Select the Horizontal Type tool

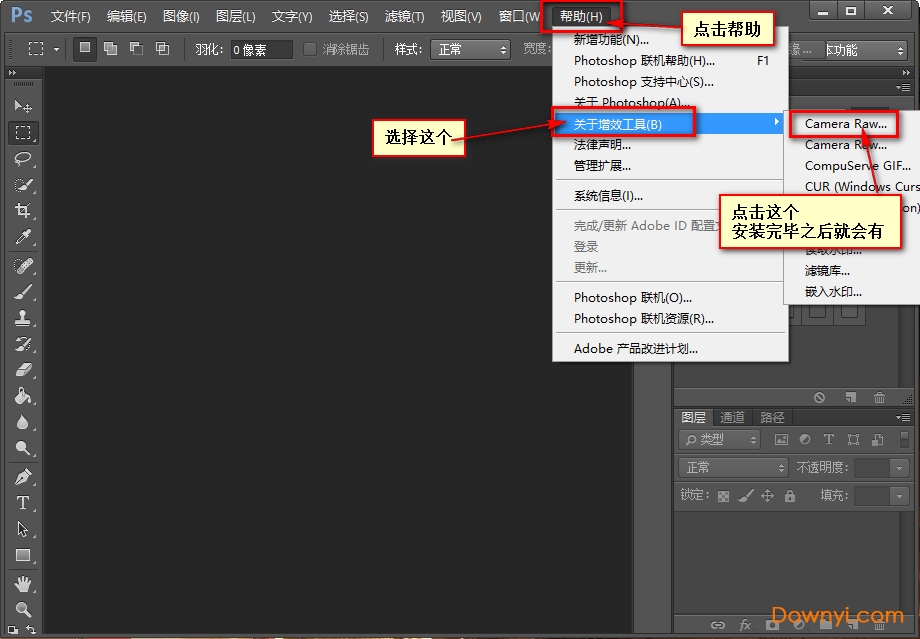tap(24, 503)
